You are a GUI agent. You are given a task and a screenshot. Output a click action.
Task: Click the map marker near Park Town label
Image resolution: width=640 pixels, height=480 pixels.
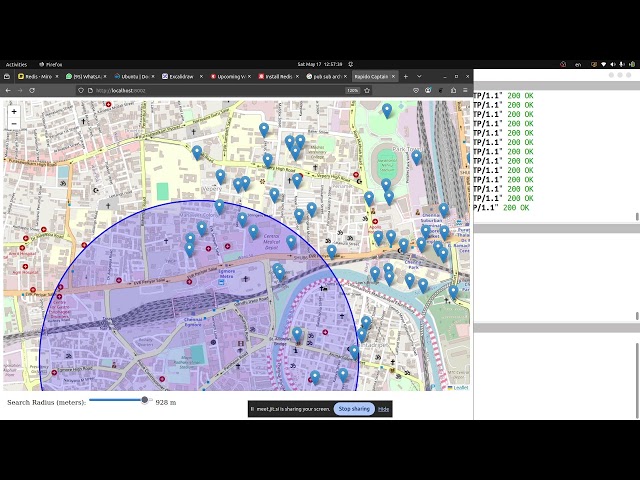(x=417, y=157)
